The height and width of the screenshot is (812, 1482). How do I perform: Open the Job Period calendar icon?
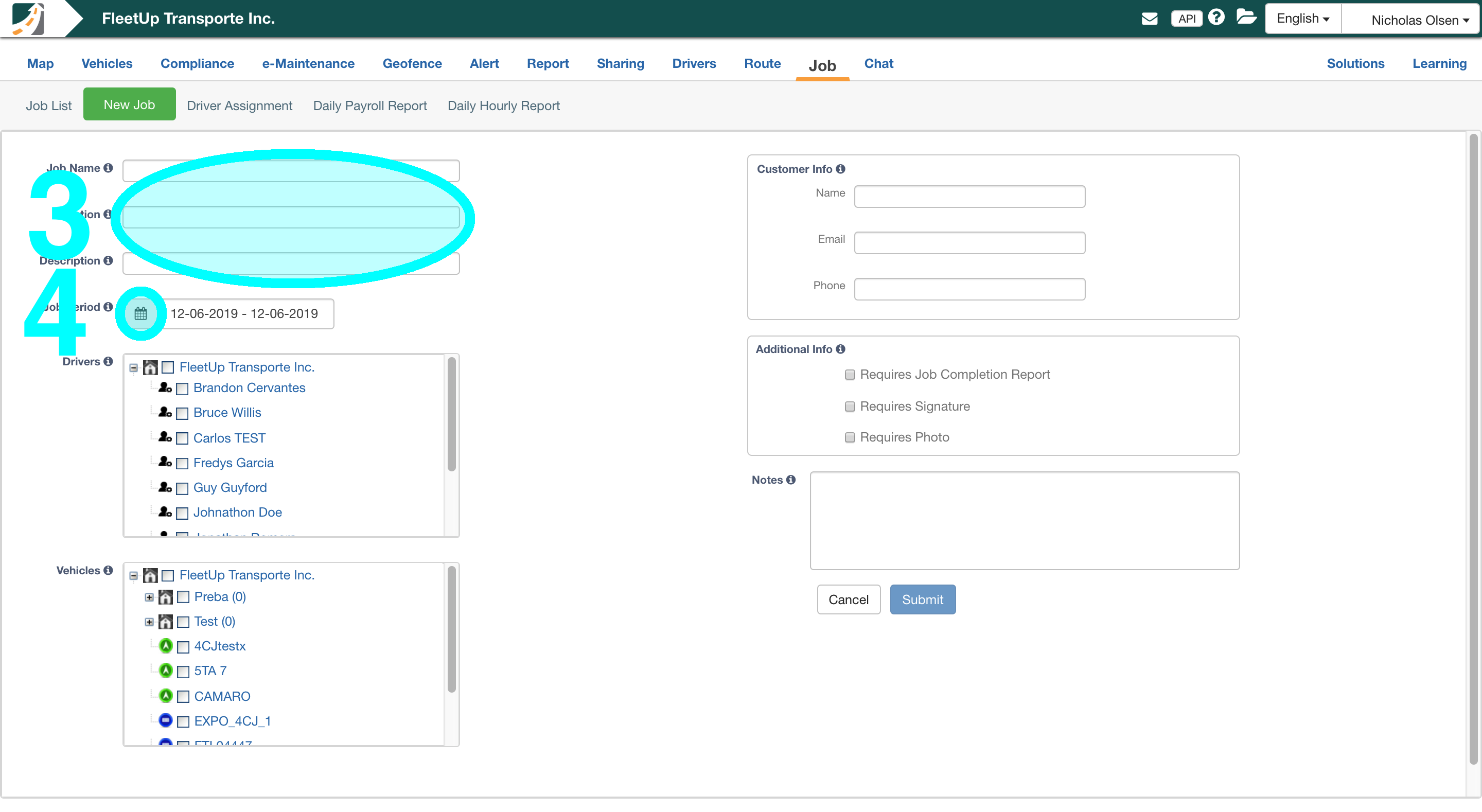[x=141, y=314]
